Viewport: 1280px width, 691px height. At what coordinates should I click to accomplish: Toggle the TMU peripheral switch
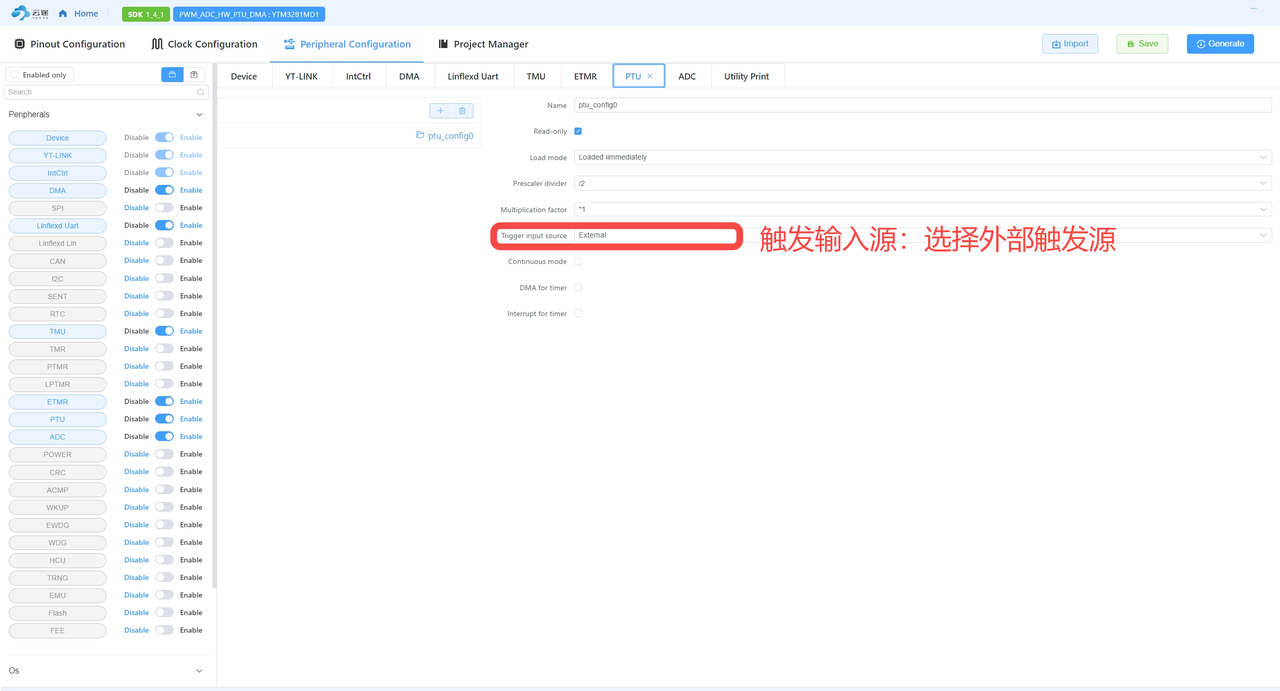tap(164, 331)
